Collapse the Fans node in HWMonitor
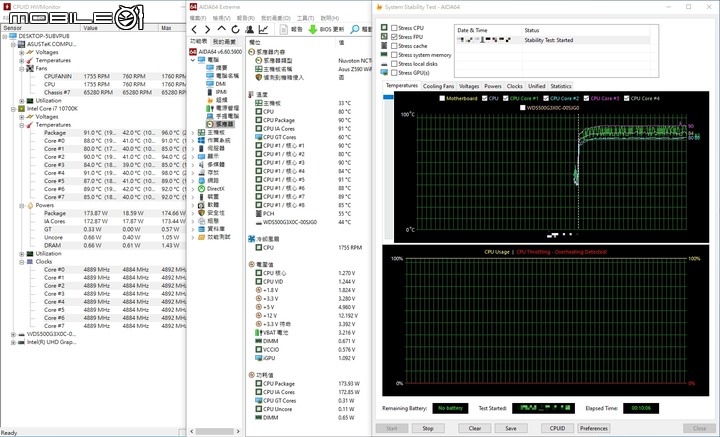The image size is (720, 437). point(22,68)
